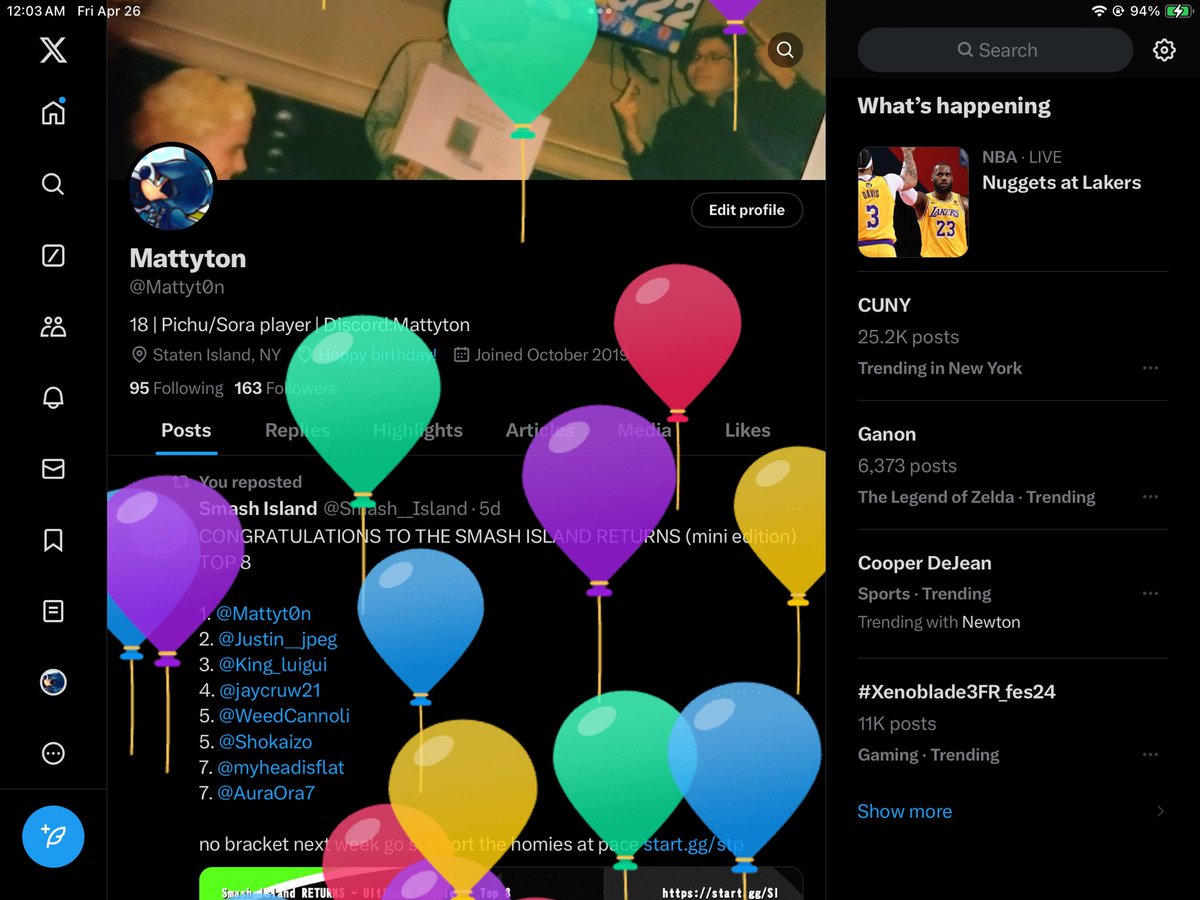Viewport: 1200px width, 900px height.
Task: Open the @King_luigui mention
Action: 272,664
